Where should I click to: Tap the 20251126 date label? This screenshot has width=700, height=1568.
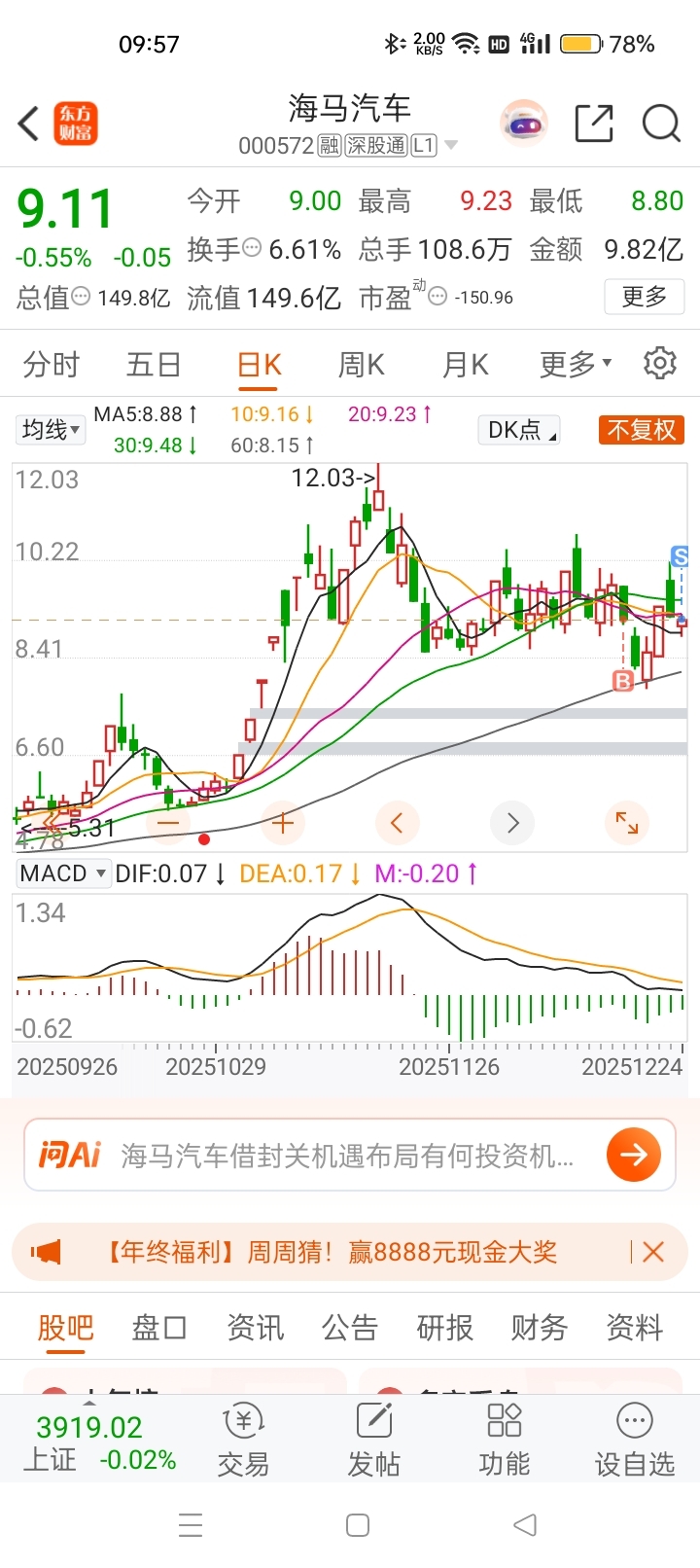coord(449,1066)
